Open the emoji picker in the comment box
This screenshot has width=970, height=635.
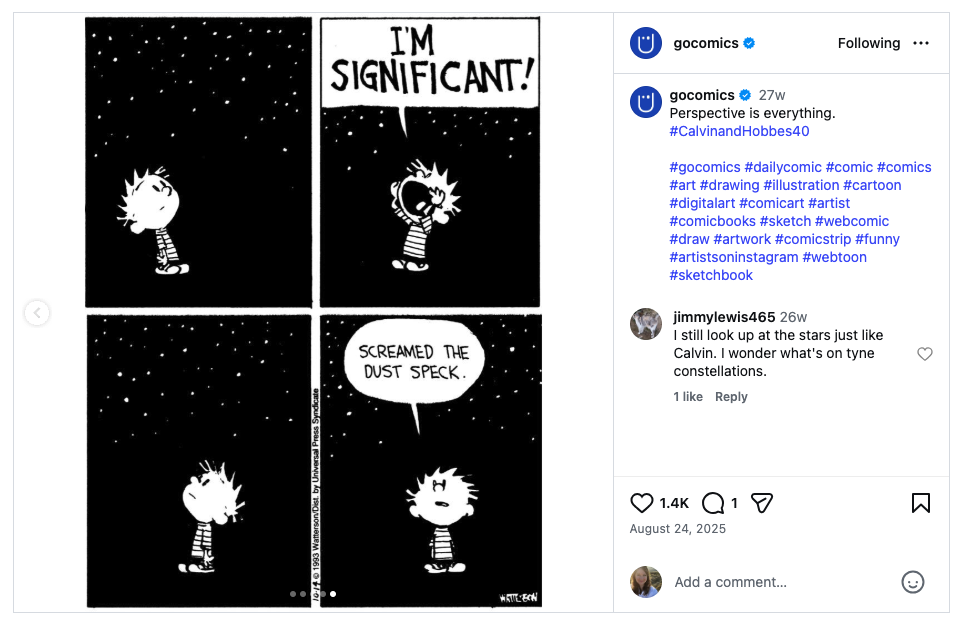click(913, 582)
